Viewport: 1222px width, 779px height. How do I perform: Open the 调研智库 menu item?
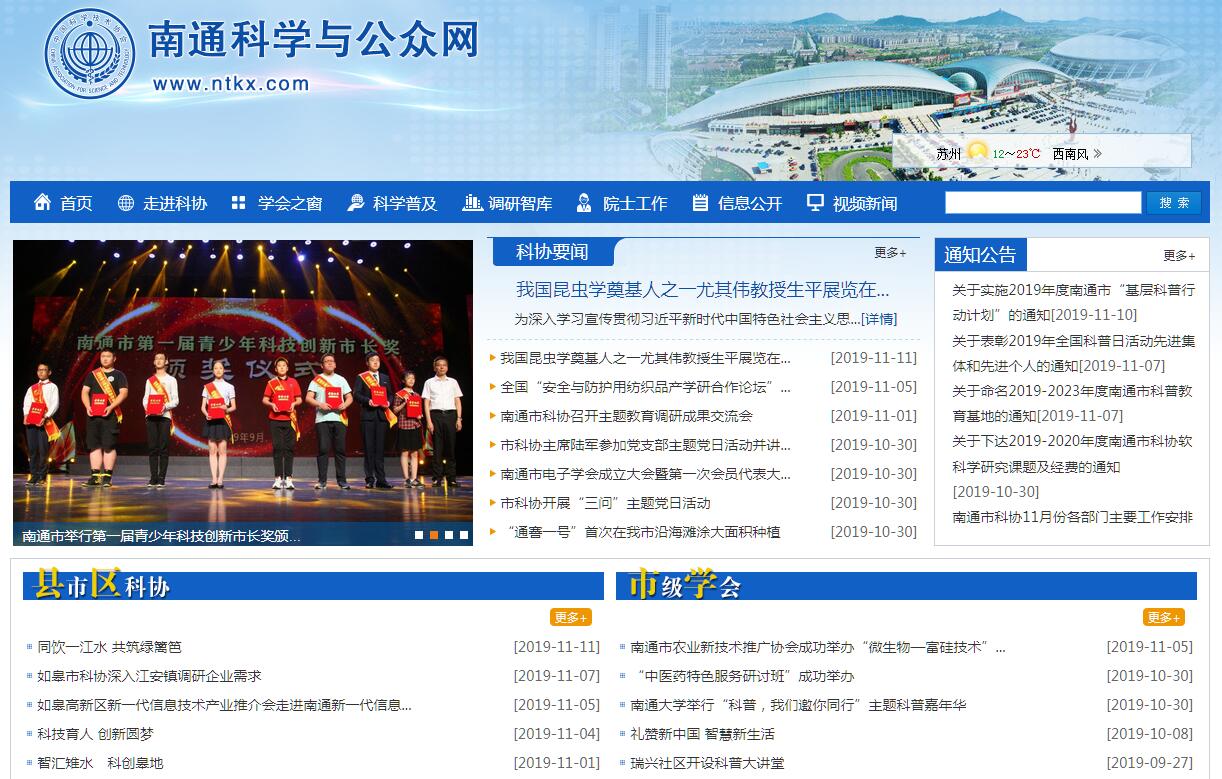[520, 203]
